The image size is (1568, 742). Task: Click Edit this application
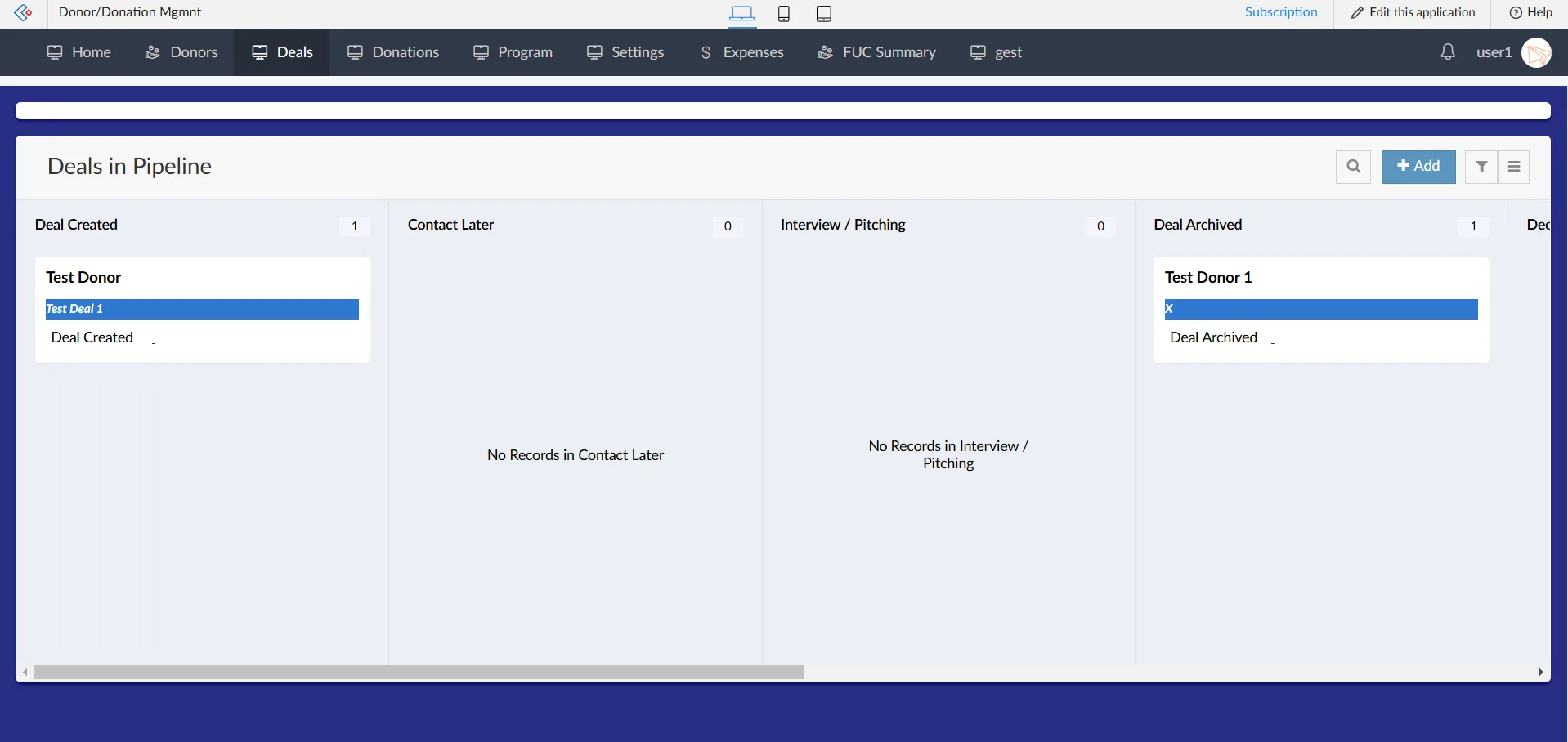pos(1413,12)
